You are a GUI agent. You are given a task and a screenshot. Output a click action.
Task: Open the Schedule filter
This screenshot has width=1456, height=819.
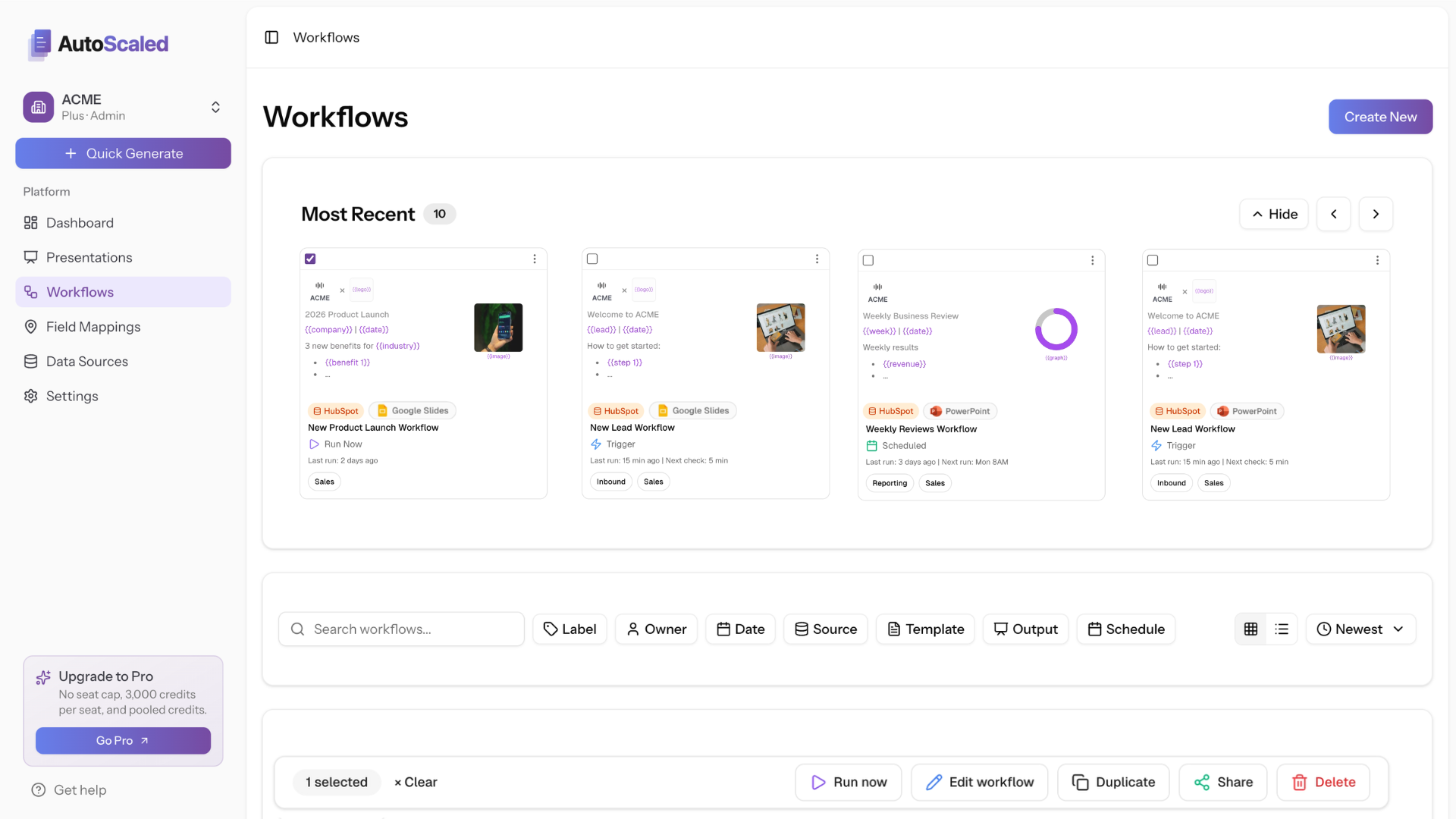point(1125,629)
